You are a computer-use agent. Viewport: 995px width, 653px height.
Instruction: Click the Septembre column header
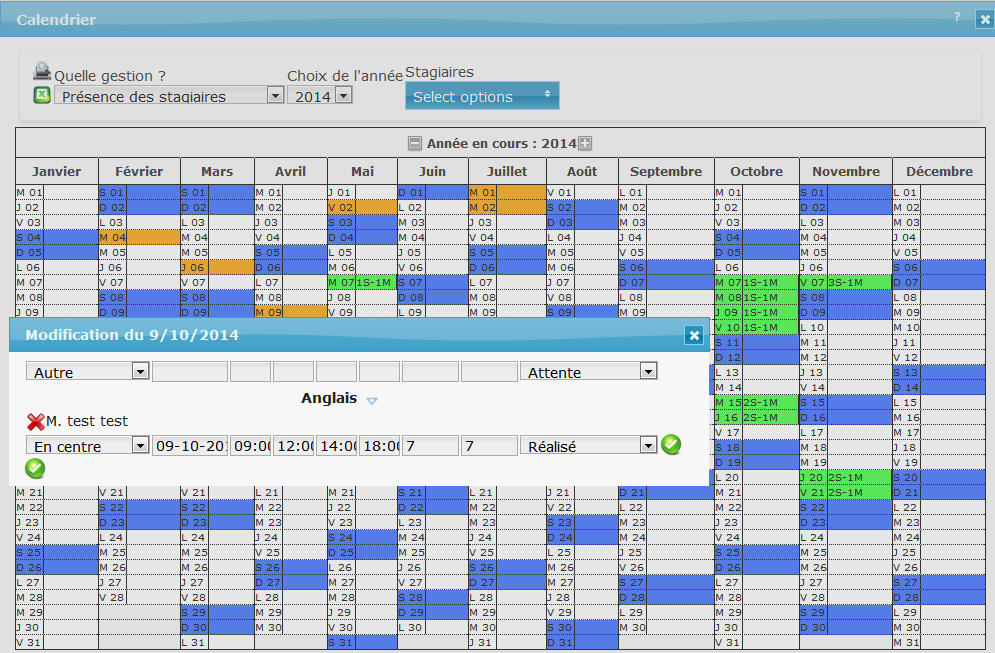click(x=666, y=171)
